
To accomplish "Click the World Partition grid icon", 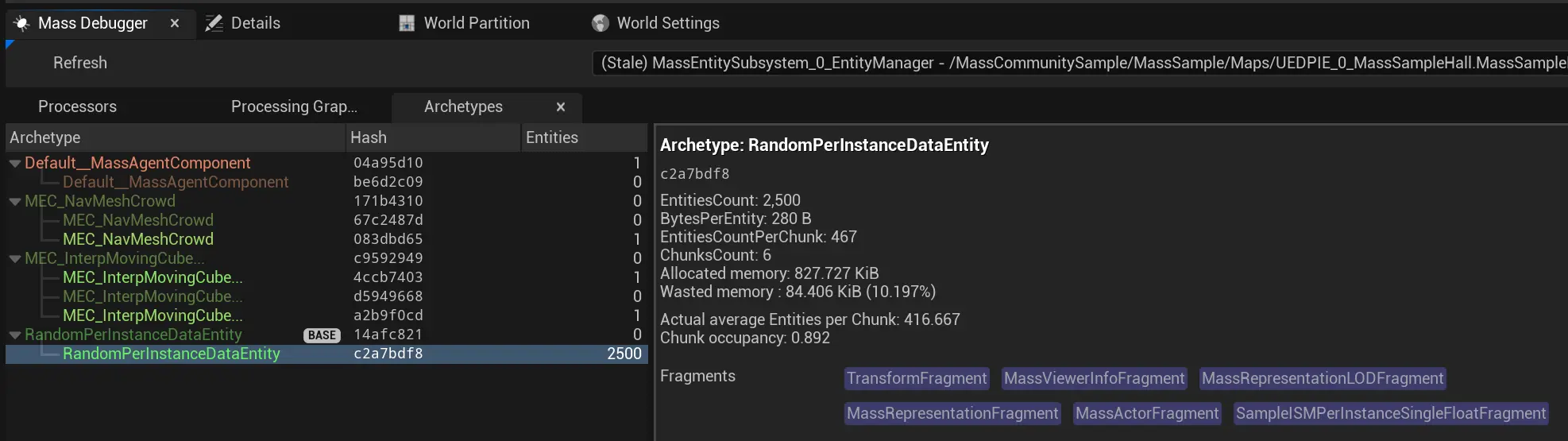I will coord(407,24).
